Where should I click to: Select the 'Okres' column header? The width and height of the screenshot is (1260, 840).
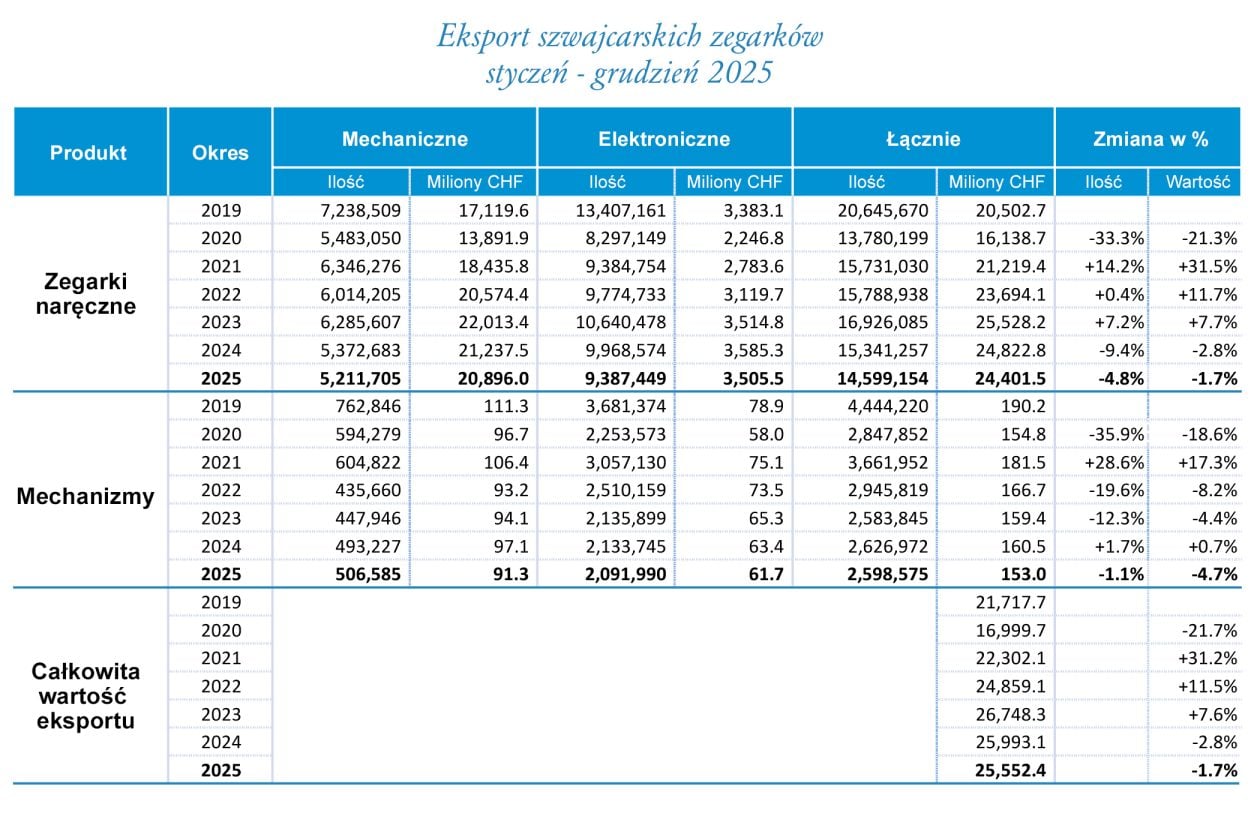pyautogui.click(x=220, y=153)
